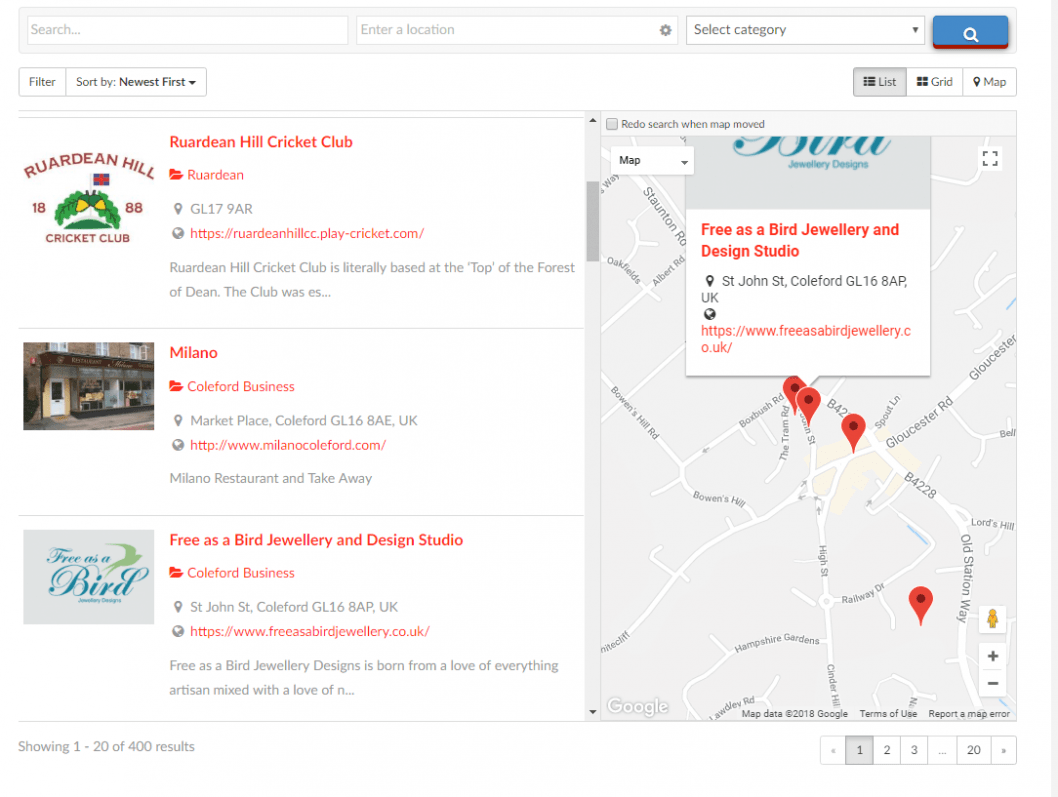This screenshot has width=1058, height=797.
Task: Click Free as a Bird logo thumbnail
Action: tap(88, 577)
